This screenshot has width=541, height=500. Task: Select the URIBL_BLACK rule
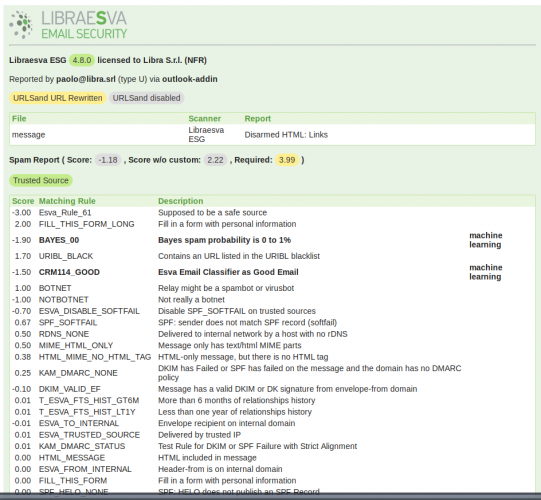point(66,256)
